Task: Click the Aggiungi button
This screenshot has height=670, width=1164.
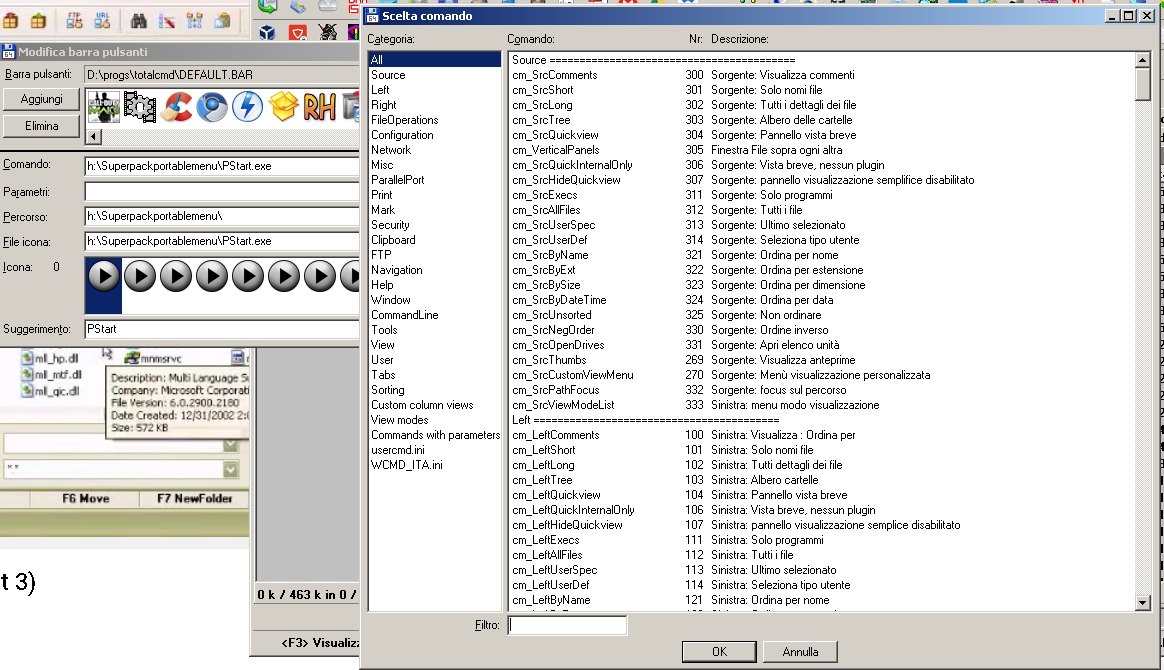Action: point(42,99)
